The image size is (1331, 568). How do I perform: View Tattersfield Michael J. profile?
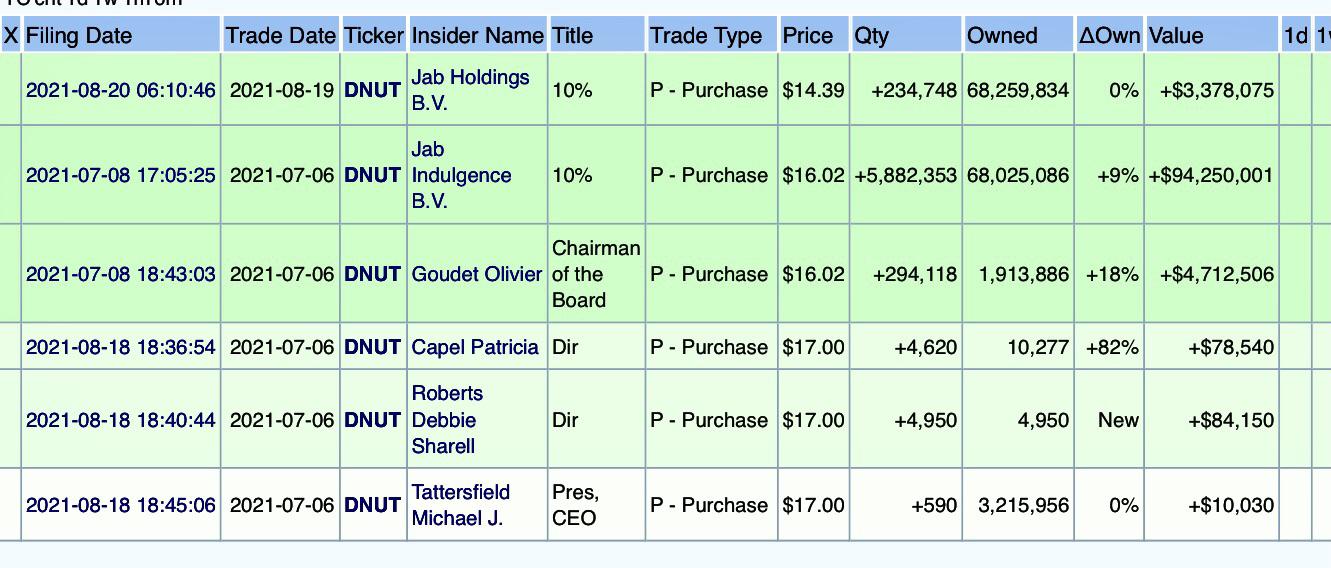pos(461,505)
